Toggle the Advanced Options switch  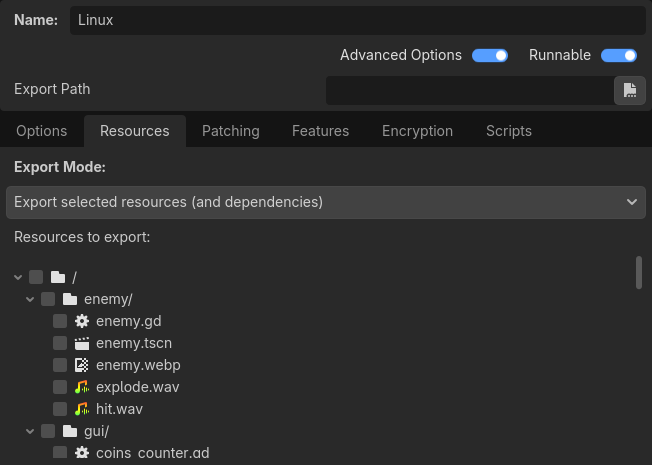(490, 56)
